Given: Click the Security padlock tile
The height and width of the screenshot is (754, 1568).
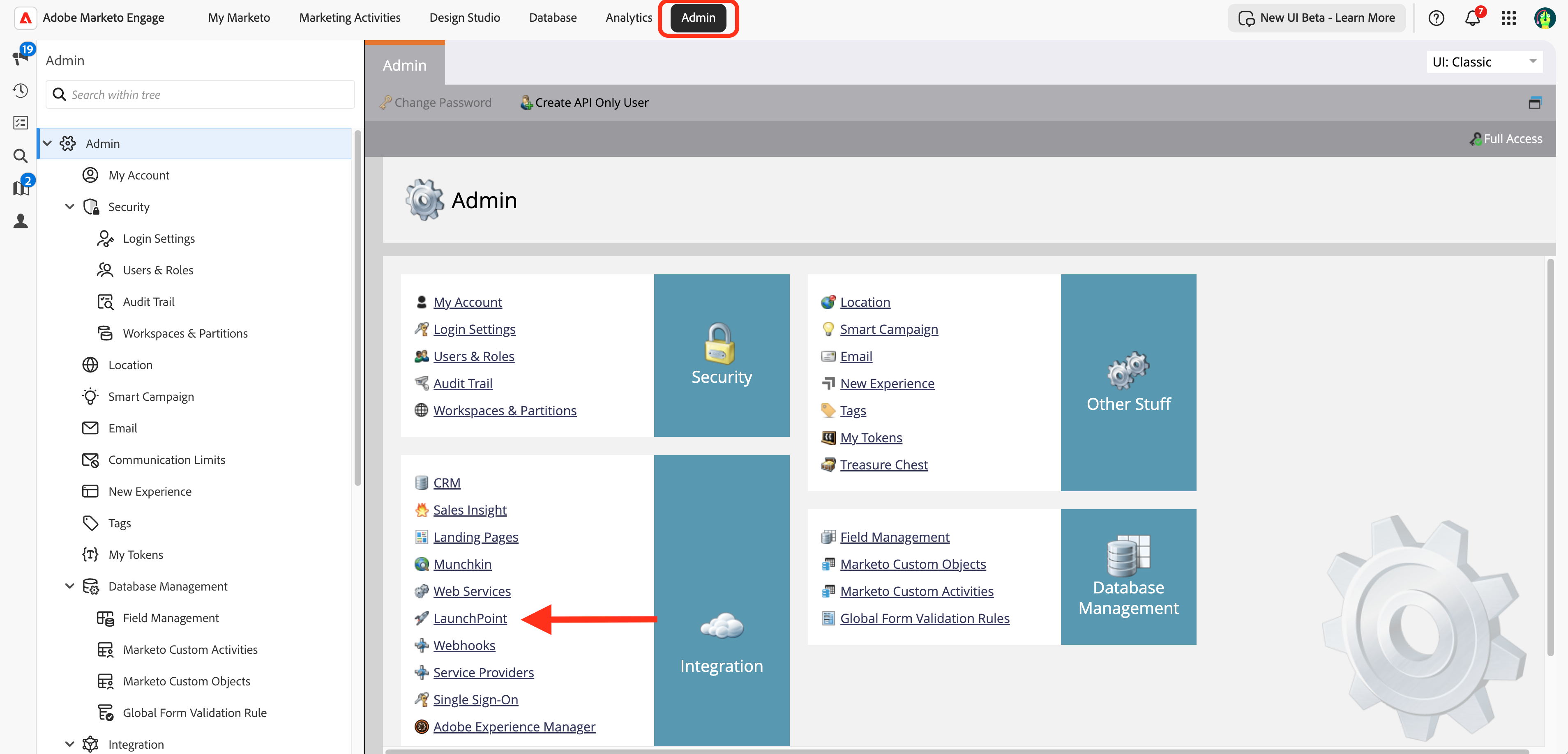Looking at the screenshot, I should pos(721,355).
